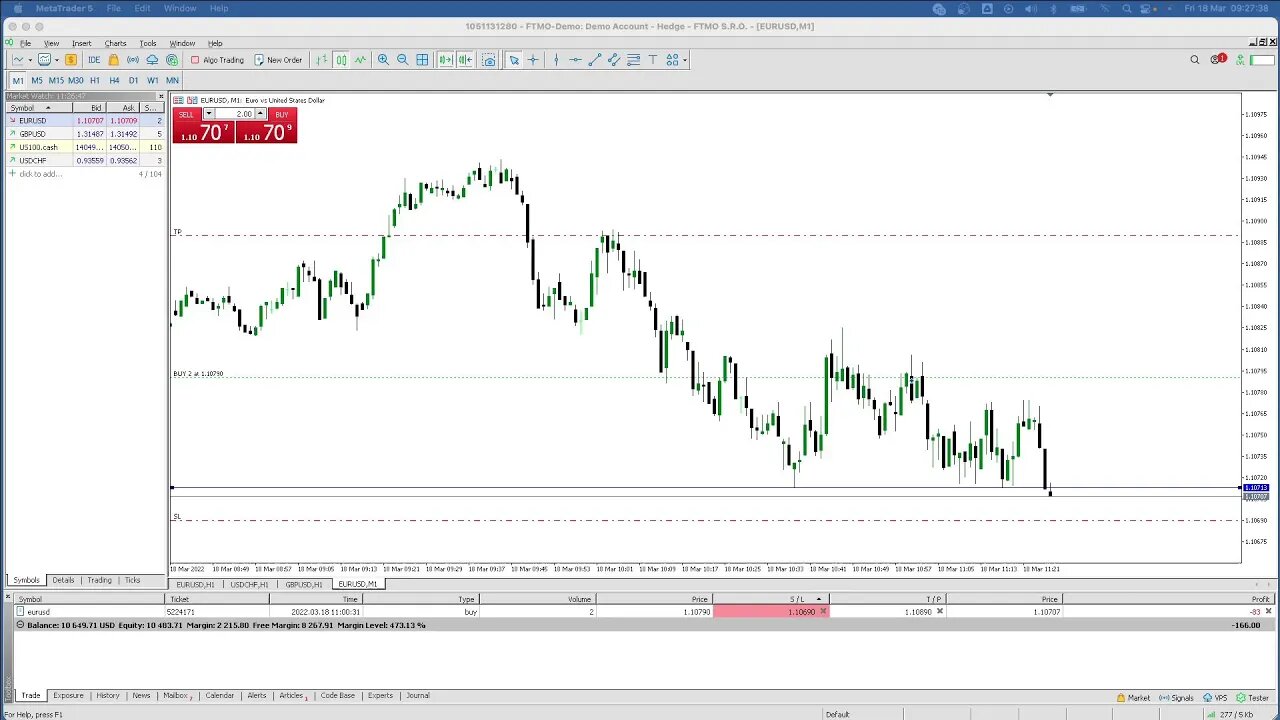1280x720 pixels.
Task: Sort Market Watch by Symbol column
Action: 38,107
